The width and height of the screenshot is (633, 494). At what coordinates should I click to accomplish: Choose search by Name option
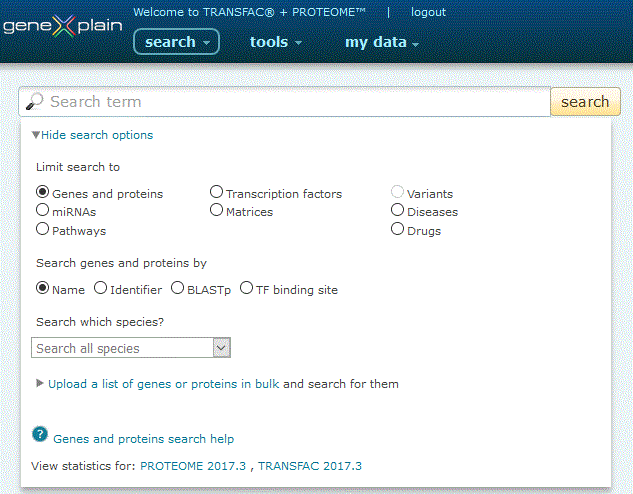pos(42,288)
